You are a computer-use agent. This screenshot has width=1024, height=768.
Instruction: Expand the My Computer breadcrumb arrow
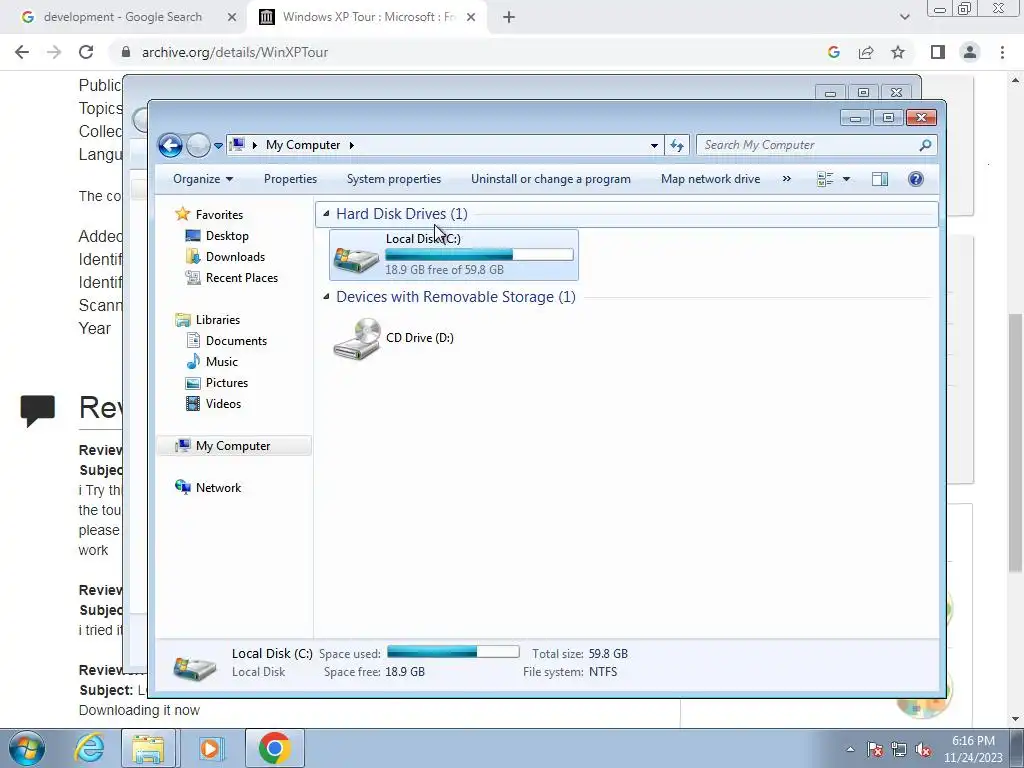pos(351,145)
